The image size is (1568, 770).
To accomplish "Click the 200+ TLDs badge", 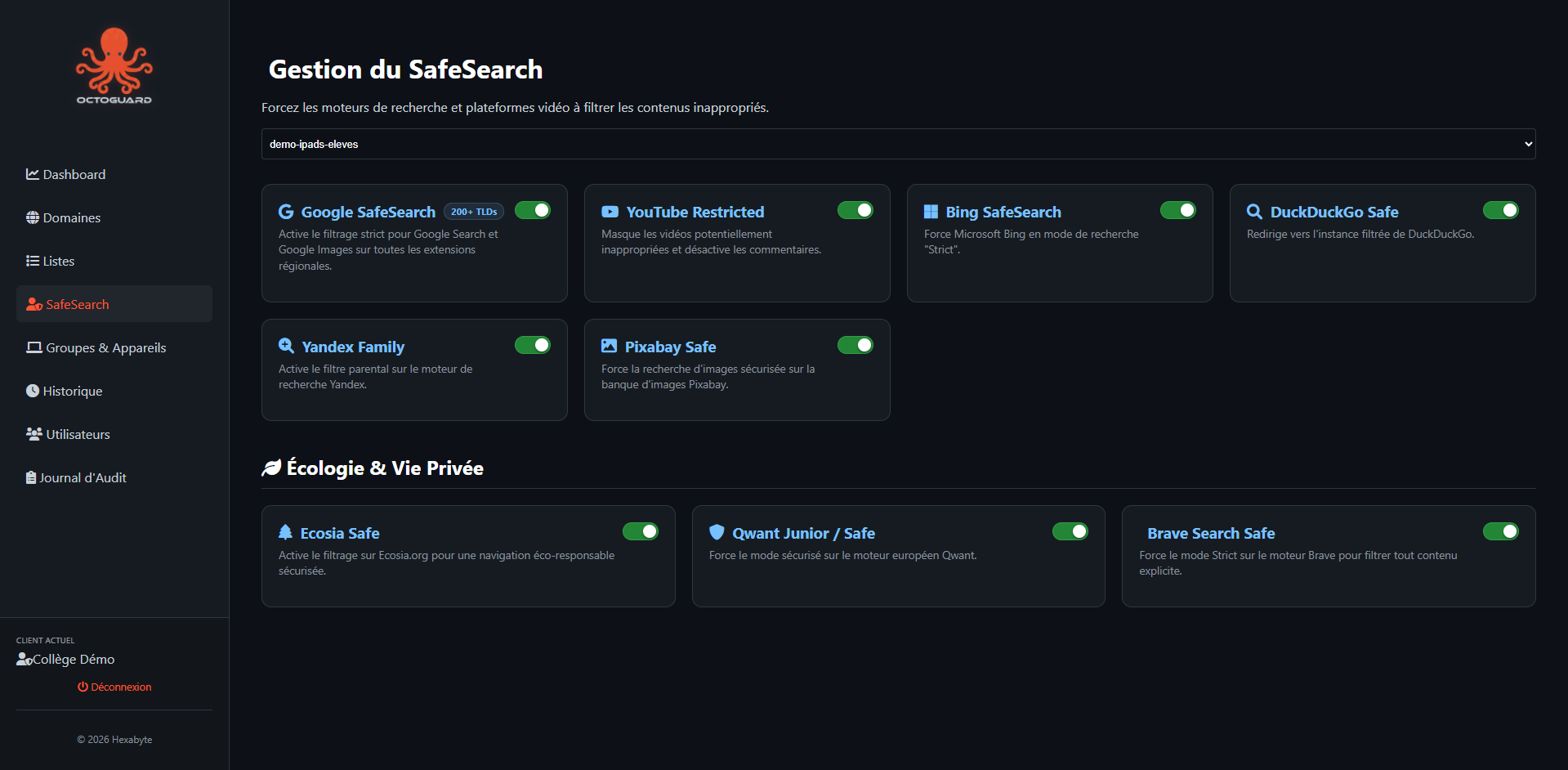I will (x=474, y=212).
